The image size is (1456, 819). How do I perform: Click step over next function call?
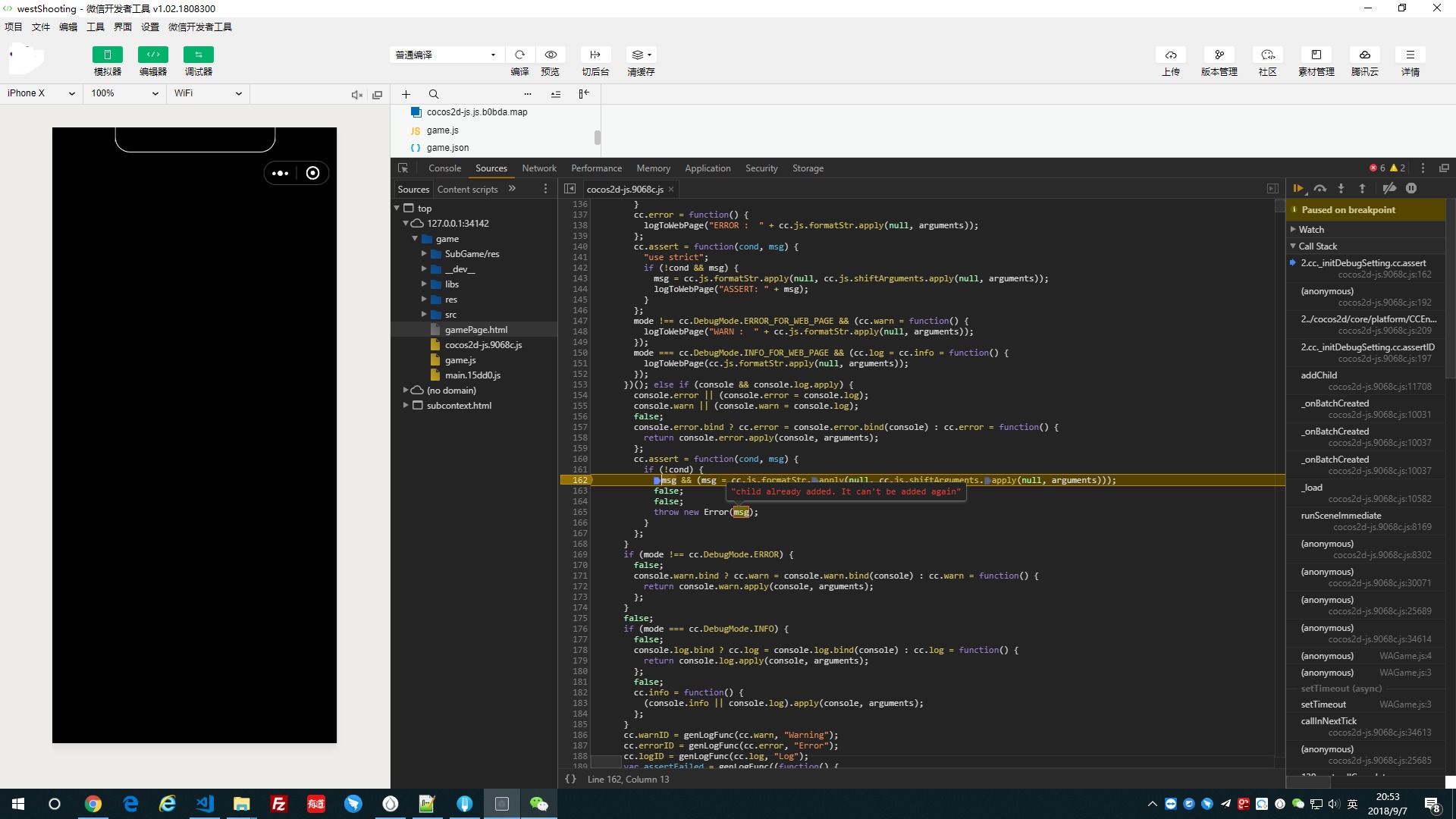tap(1320, 189)
